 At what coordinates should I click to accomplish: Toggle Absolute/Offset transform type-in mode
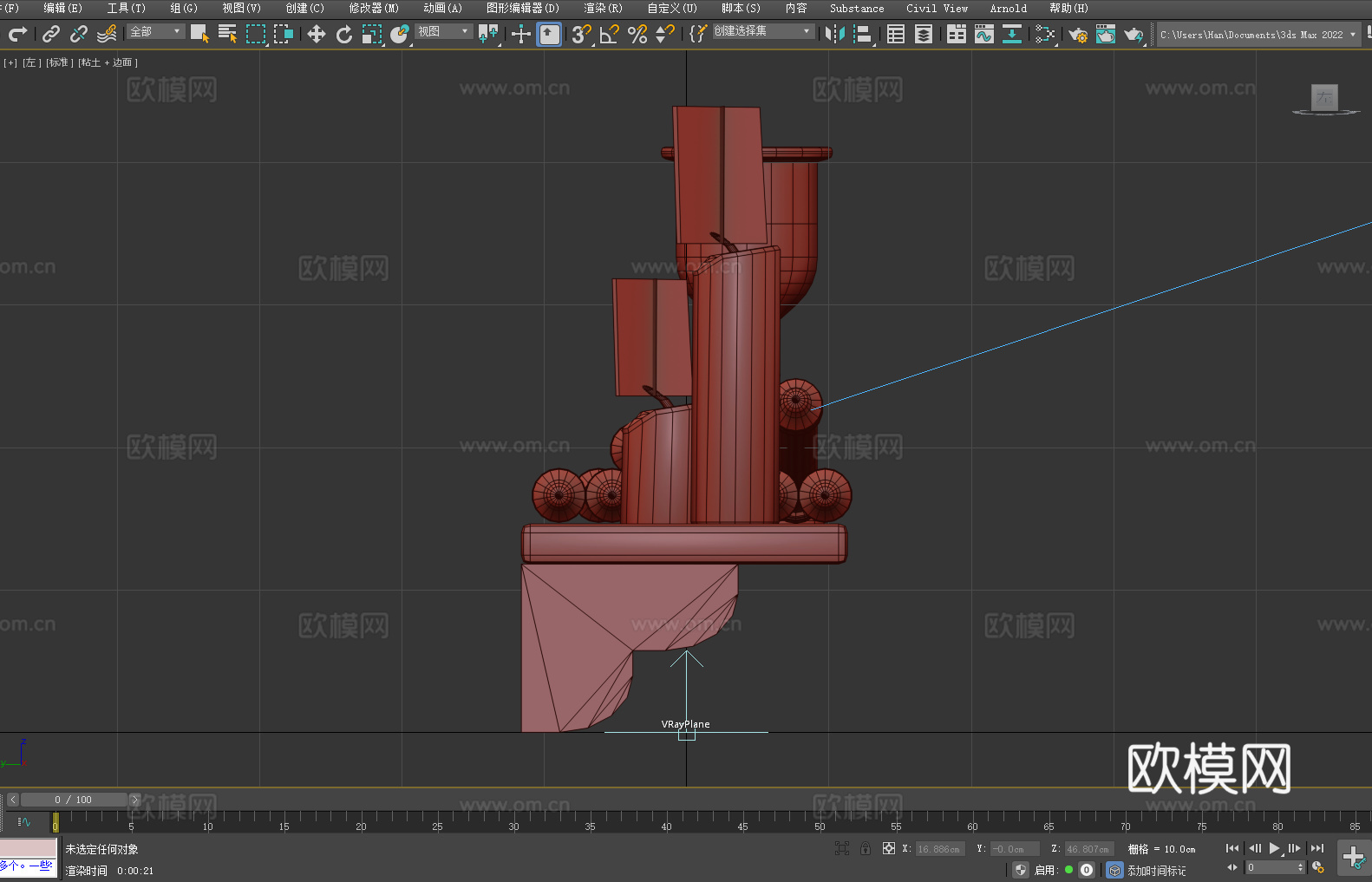point(889,848)
